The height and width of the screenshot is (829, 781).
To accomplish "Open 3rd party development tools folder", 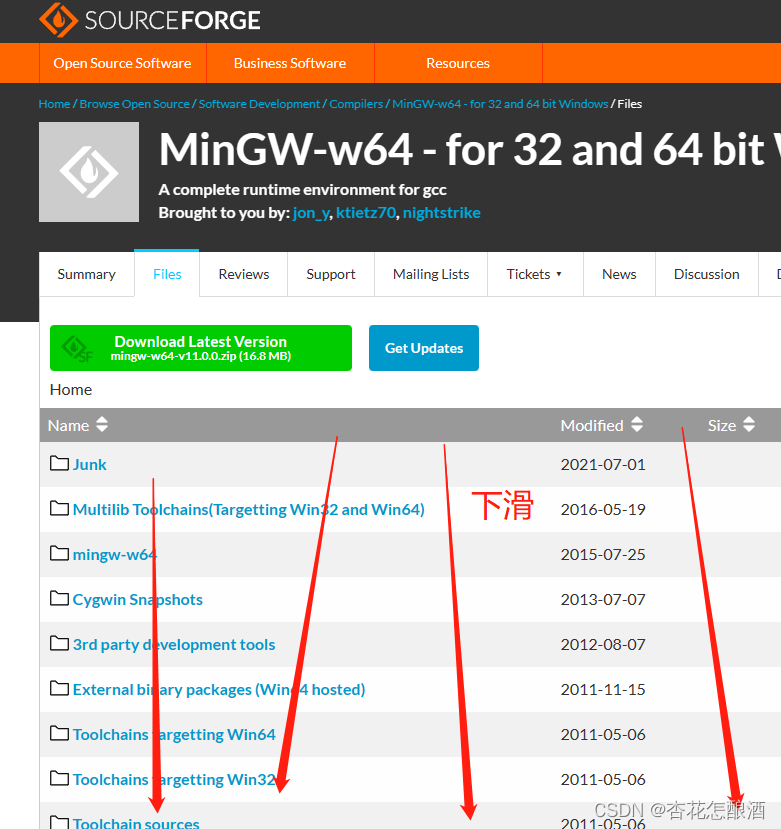I will coord(174,644).
